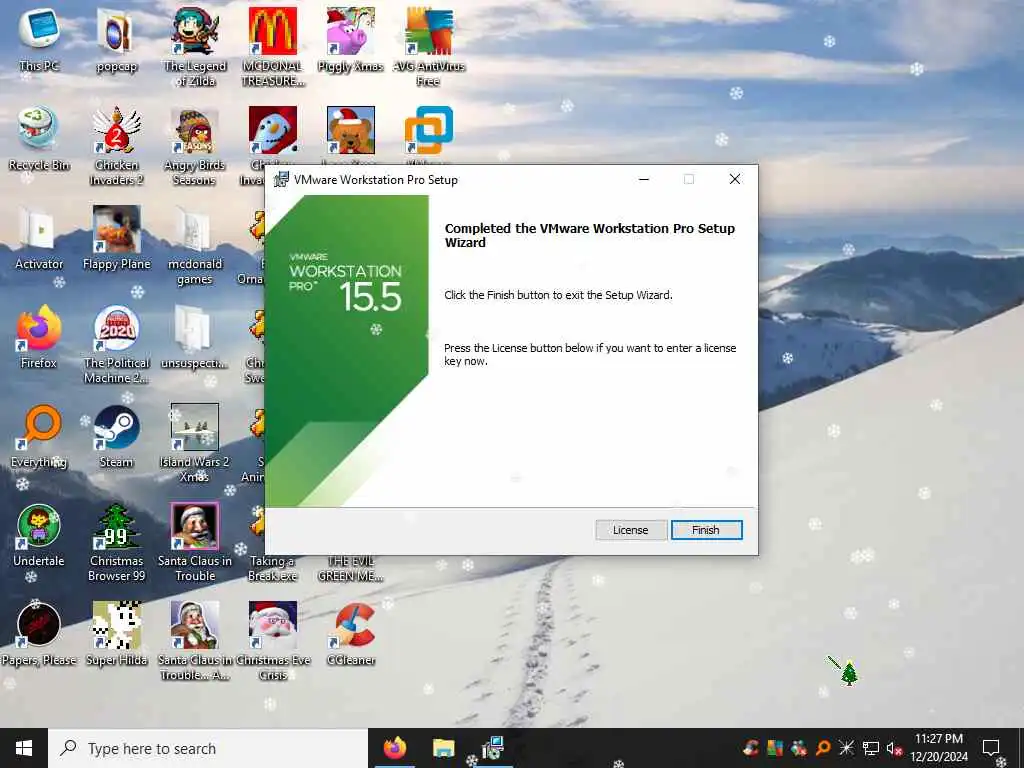Open the clock showing 11:27 PM
The height and width of the screenshot is (768, 1024).
coord(939,748)
